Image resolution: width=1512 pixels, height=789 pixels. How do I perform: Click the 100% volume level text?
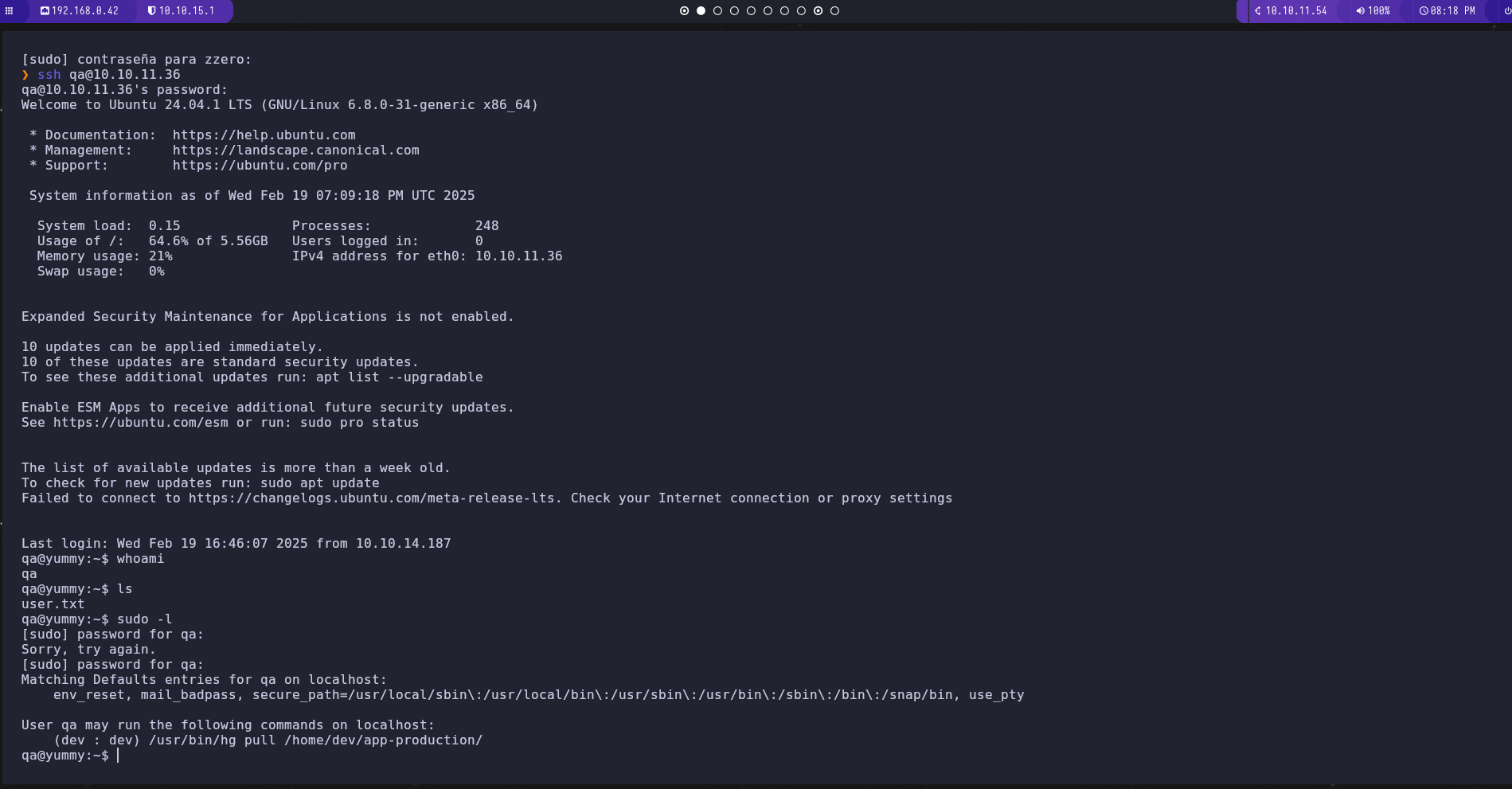[1379, 11]
